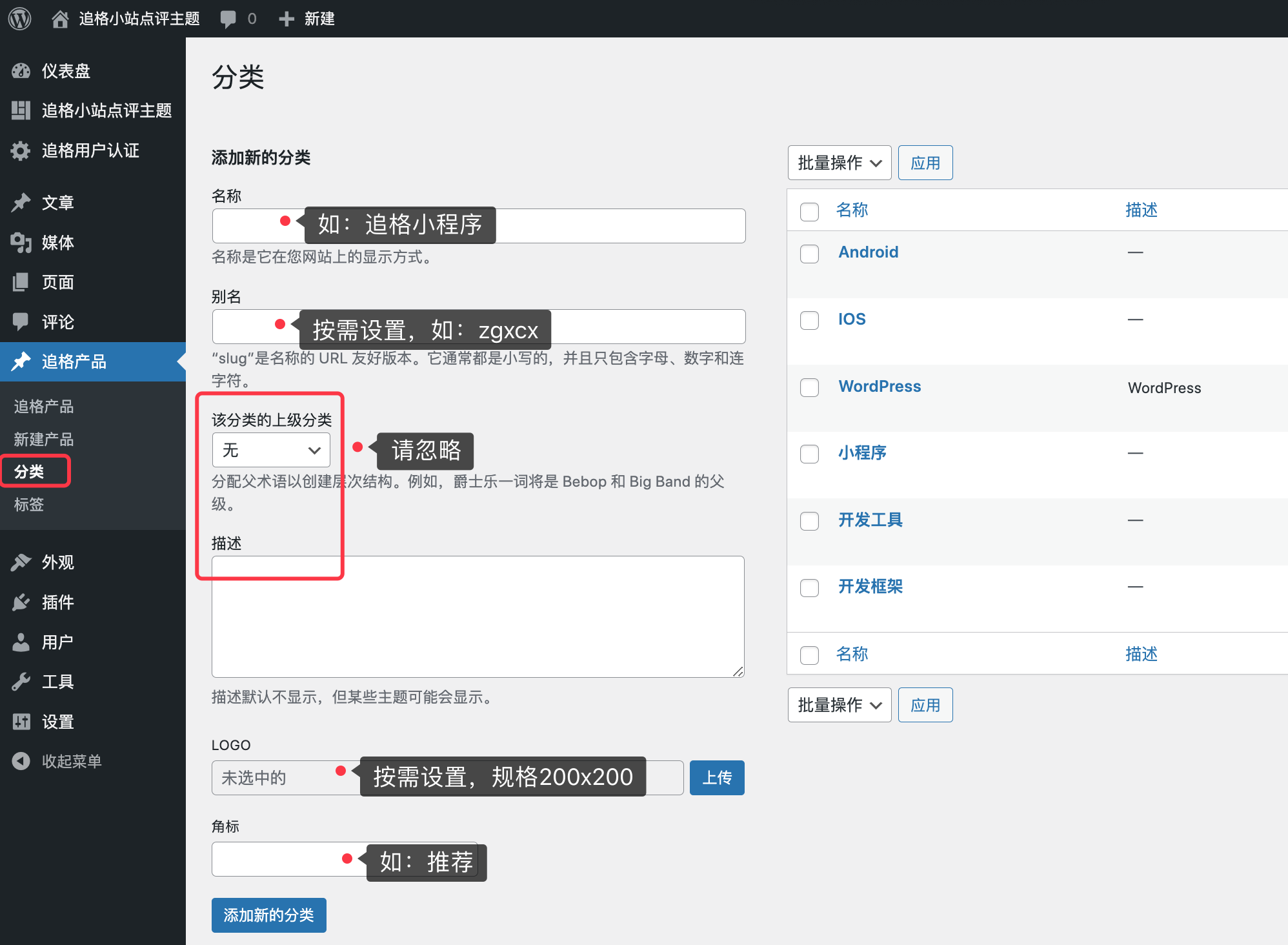
Task: Click the plus icon beside 新建
Action: (287, 19)
